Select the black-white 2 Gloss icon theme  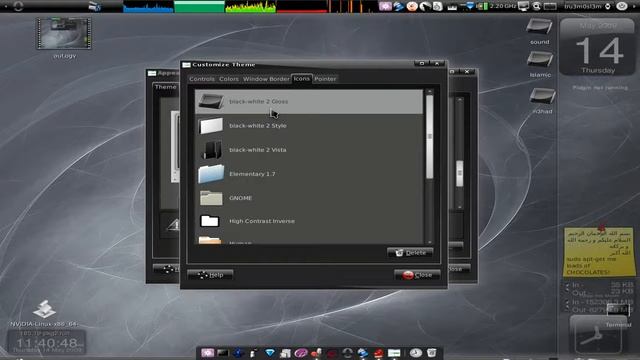[309, 101]
